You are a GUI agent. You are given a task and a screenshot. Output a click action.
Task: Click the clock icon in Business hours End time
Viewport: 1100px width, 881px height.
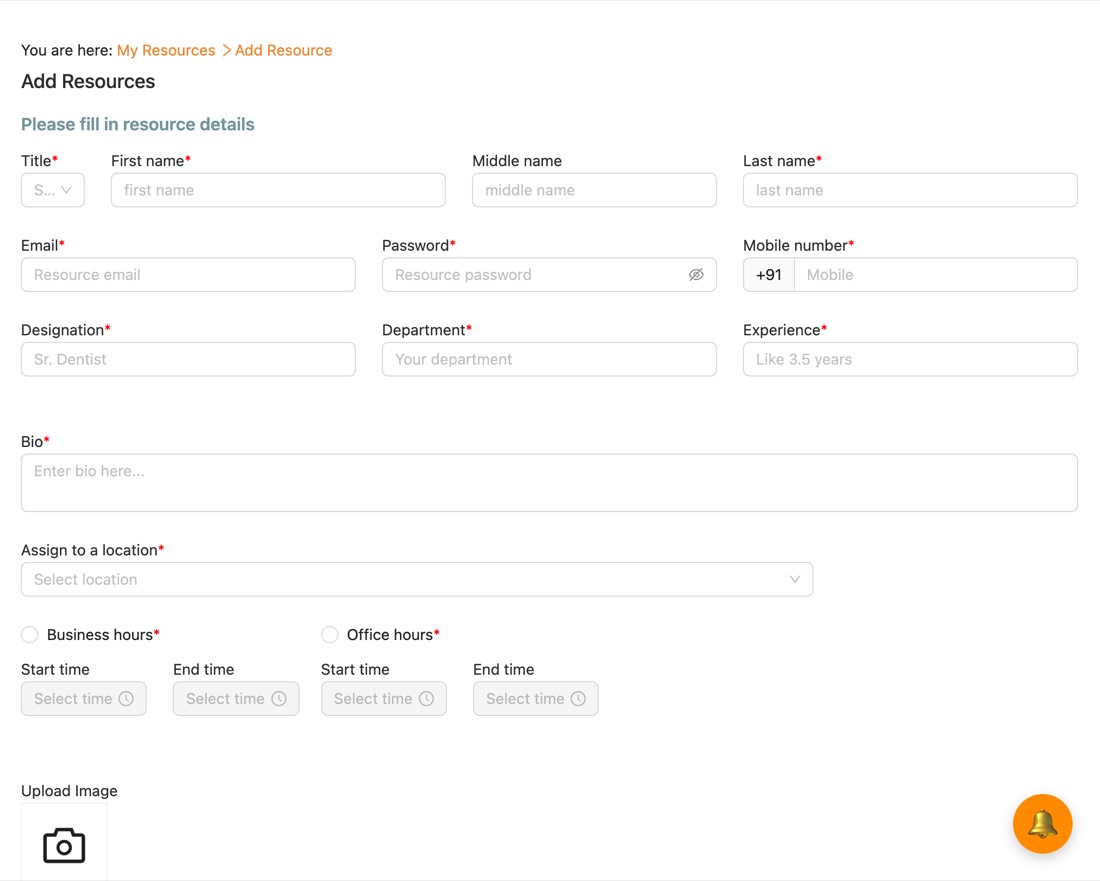pos(279,699)
